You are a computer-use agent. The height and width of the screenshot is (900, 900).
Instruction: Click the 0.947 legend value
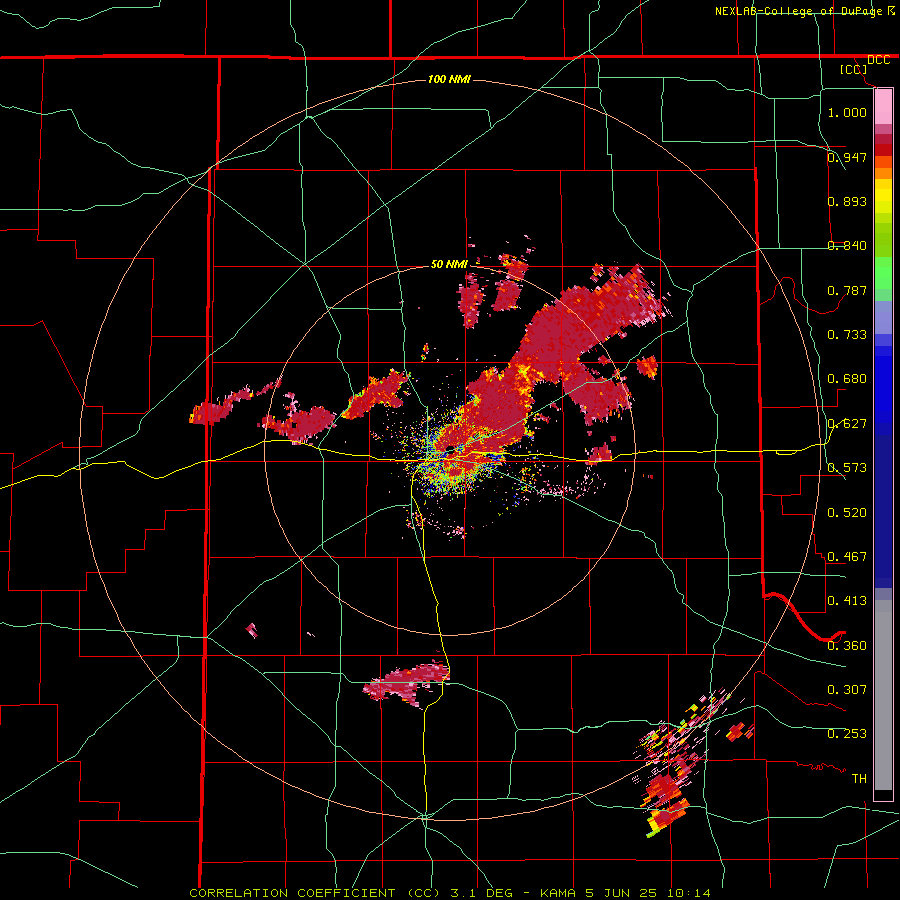click(847, 157)
